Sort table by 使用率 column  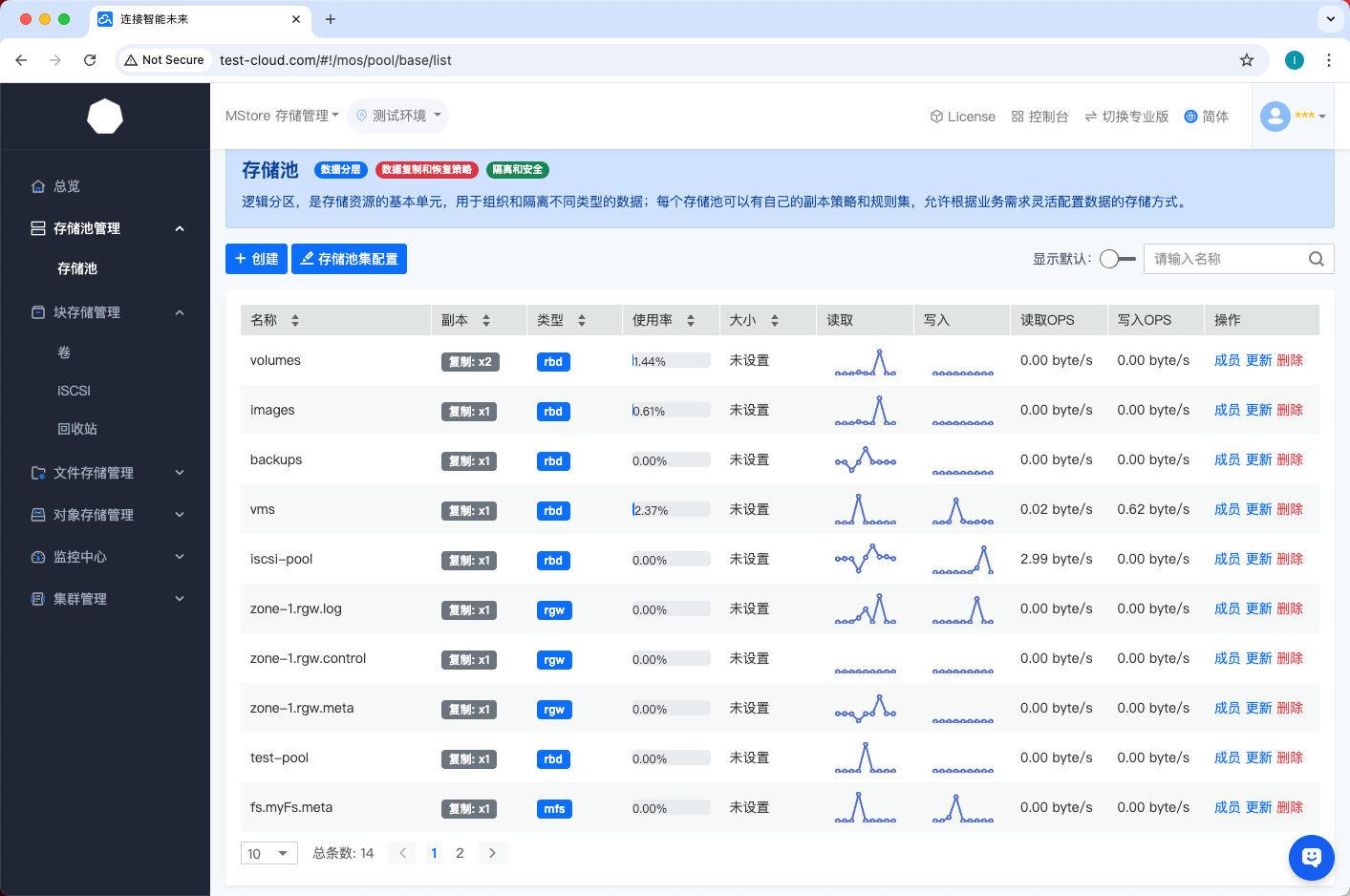(691, 320)
